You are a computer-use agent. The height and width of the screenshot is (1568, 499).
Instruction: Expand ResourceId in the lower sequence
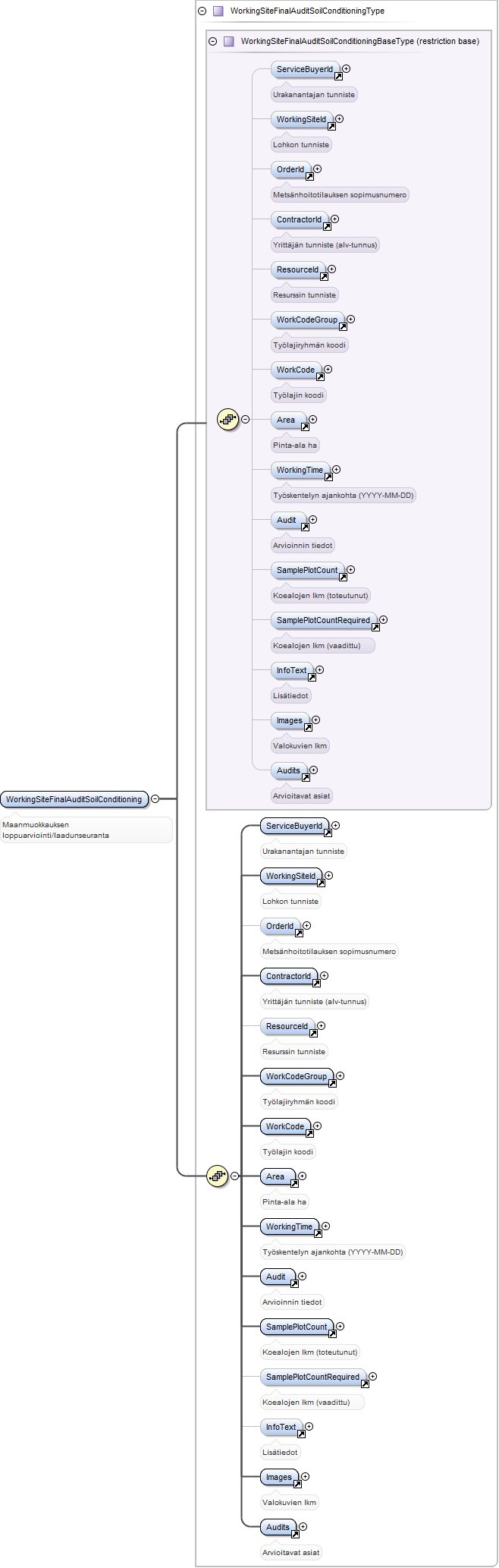click(x=322, y=1026)
